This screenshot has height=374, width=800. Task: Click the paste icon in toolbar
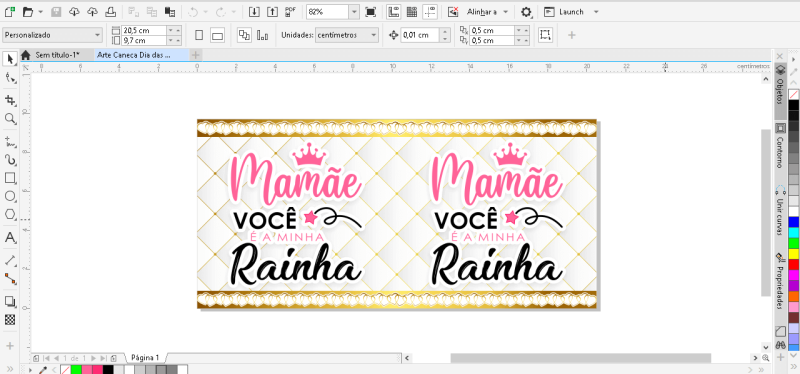(170, 12)
